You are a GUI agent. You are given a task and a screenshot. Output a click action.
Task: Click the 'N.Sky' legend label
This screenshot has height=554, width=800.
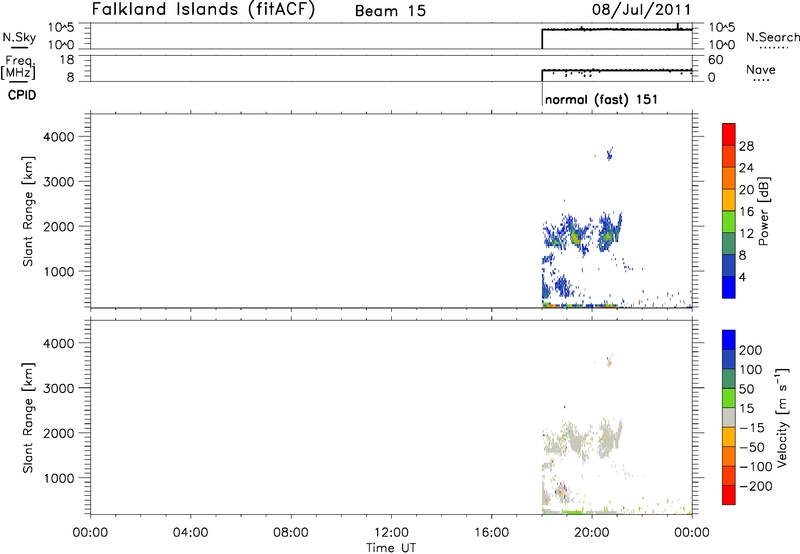tap(19, 37)
